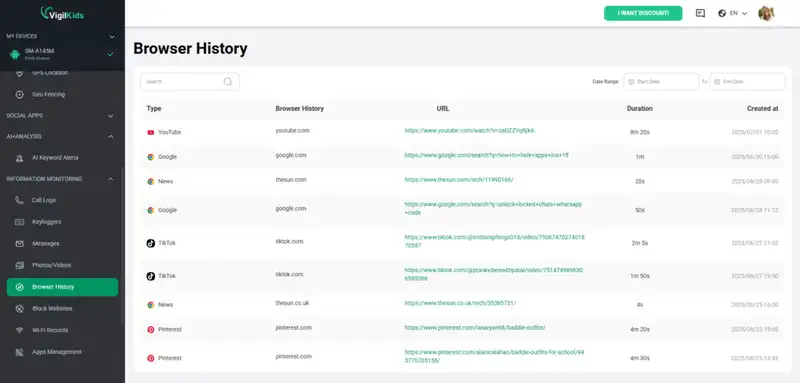800x383 pixels.
Task: Click the URL column header
Action: [x=443, y=109]
